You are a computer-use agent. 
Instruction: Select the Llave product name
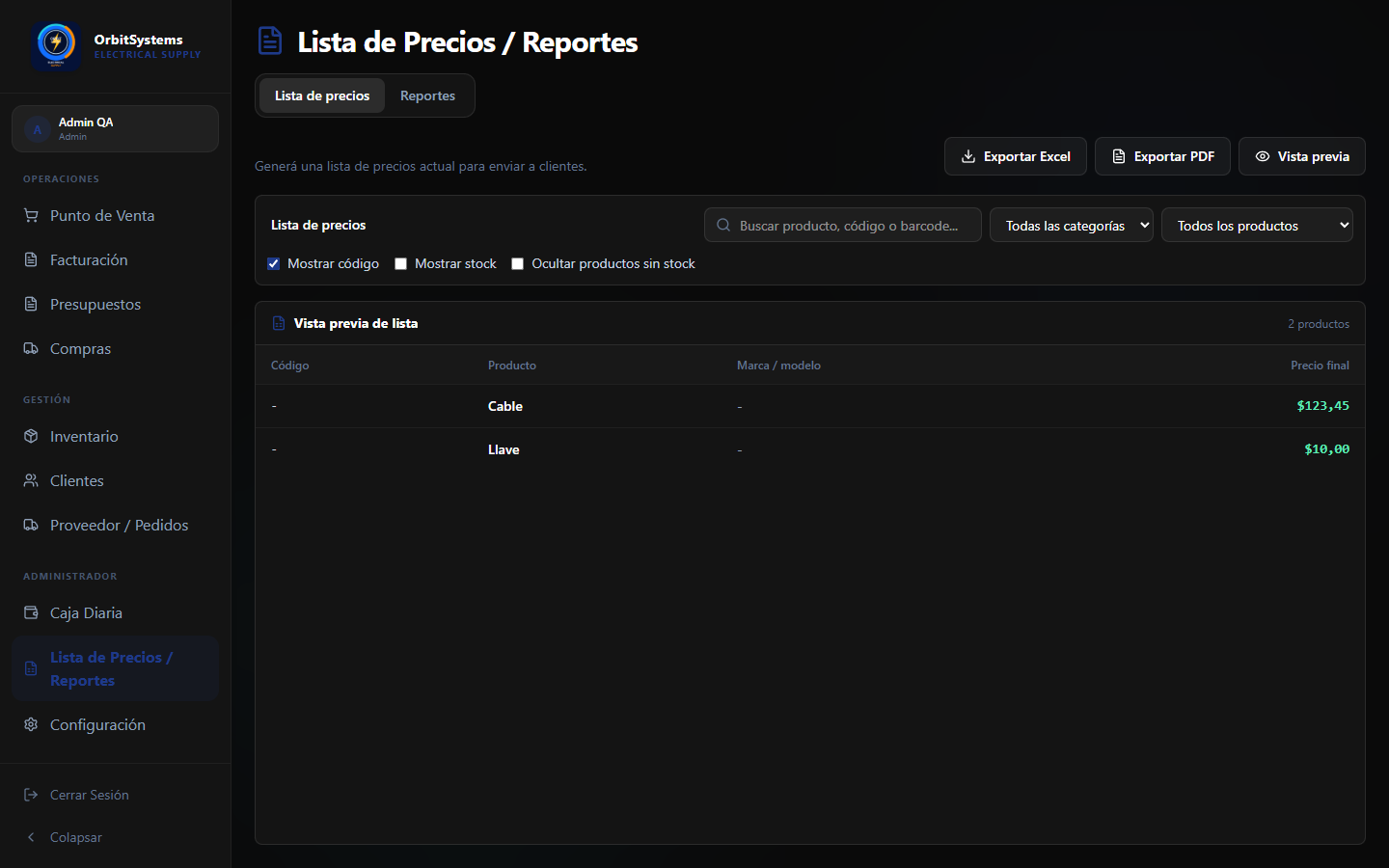[504, 449]
